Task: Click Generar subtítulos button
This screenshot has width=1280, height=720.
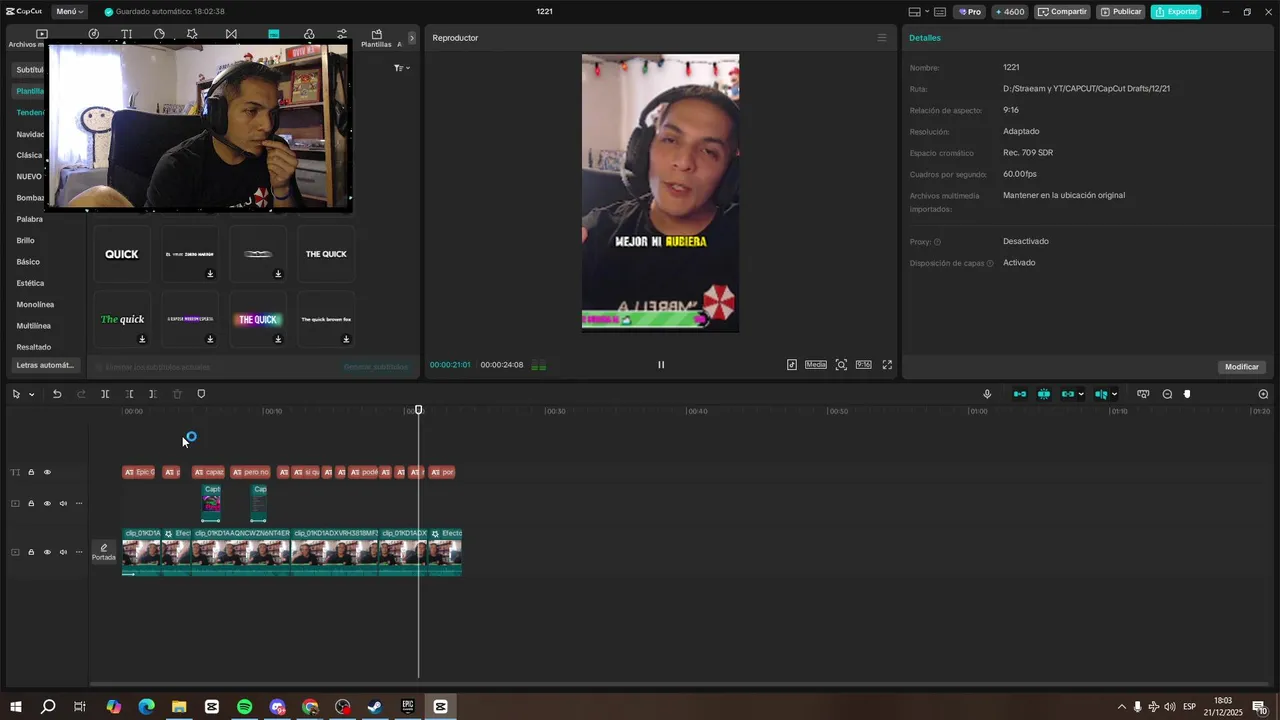Action: 376,367
